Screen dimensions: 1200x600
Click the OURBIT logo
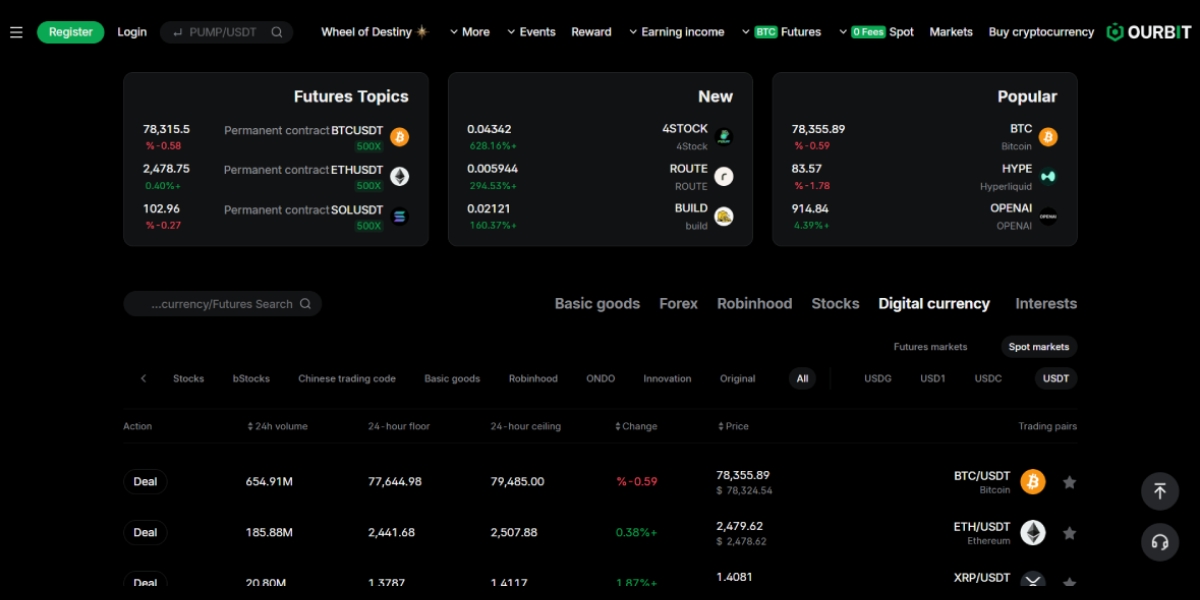[x=1149, y=32]
